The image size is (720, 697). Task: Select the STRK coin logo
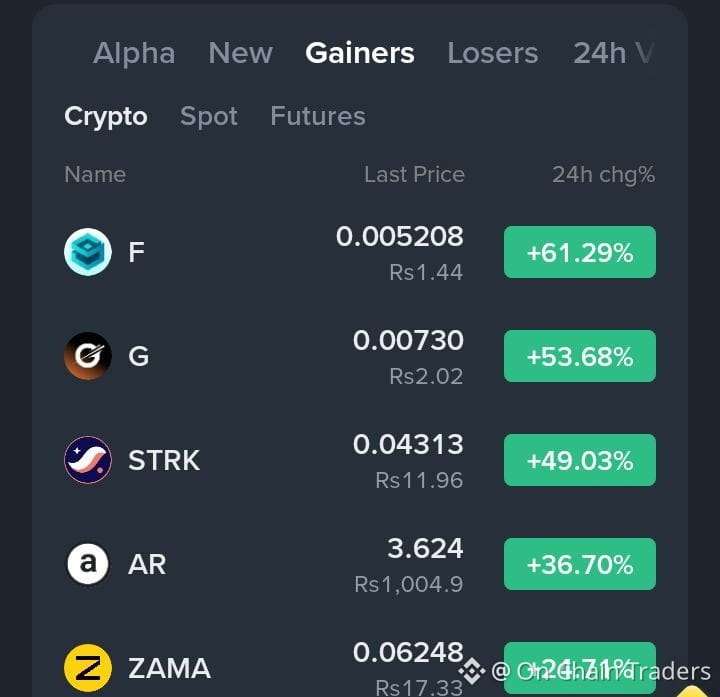pyautogui.click(x=88, y=460)
